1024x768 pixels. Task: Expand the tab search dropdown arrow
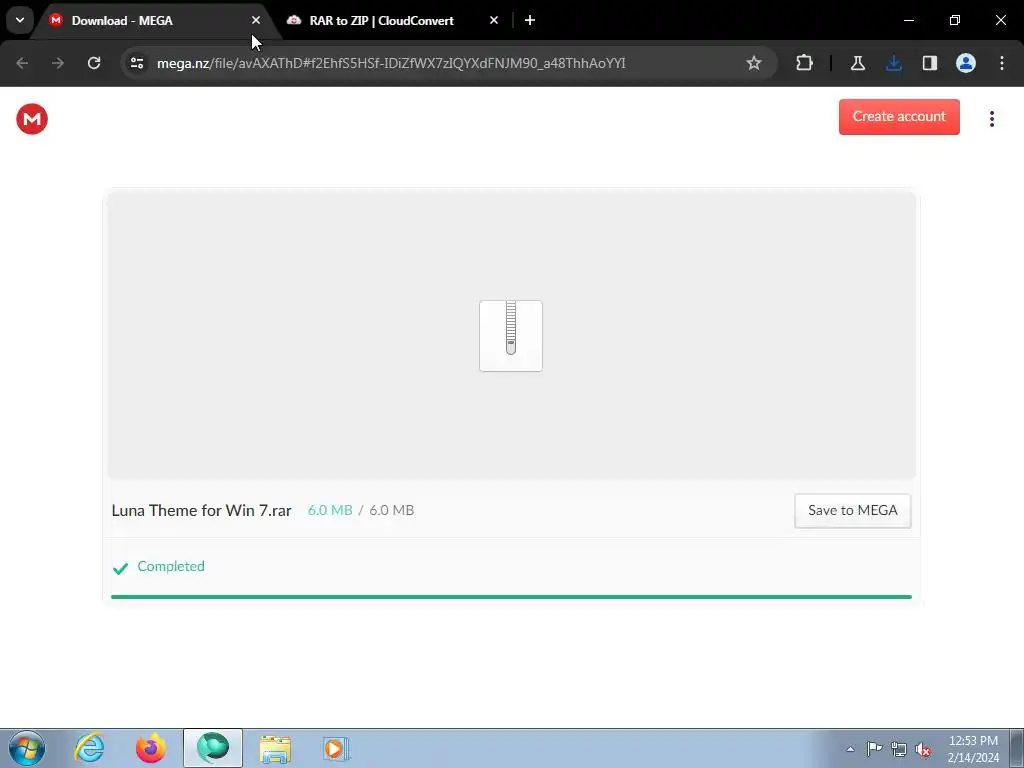(x=20, y=20)
